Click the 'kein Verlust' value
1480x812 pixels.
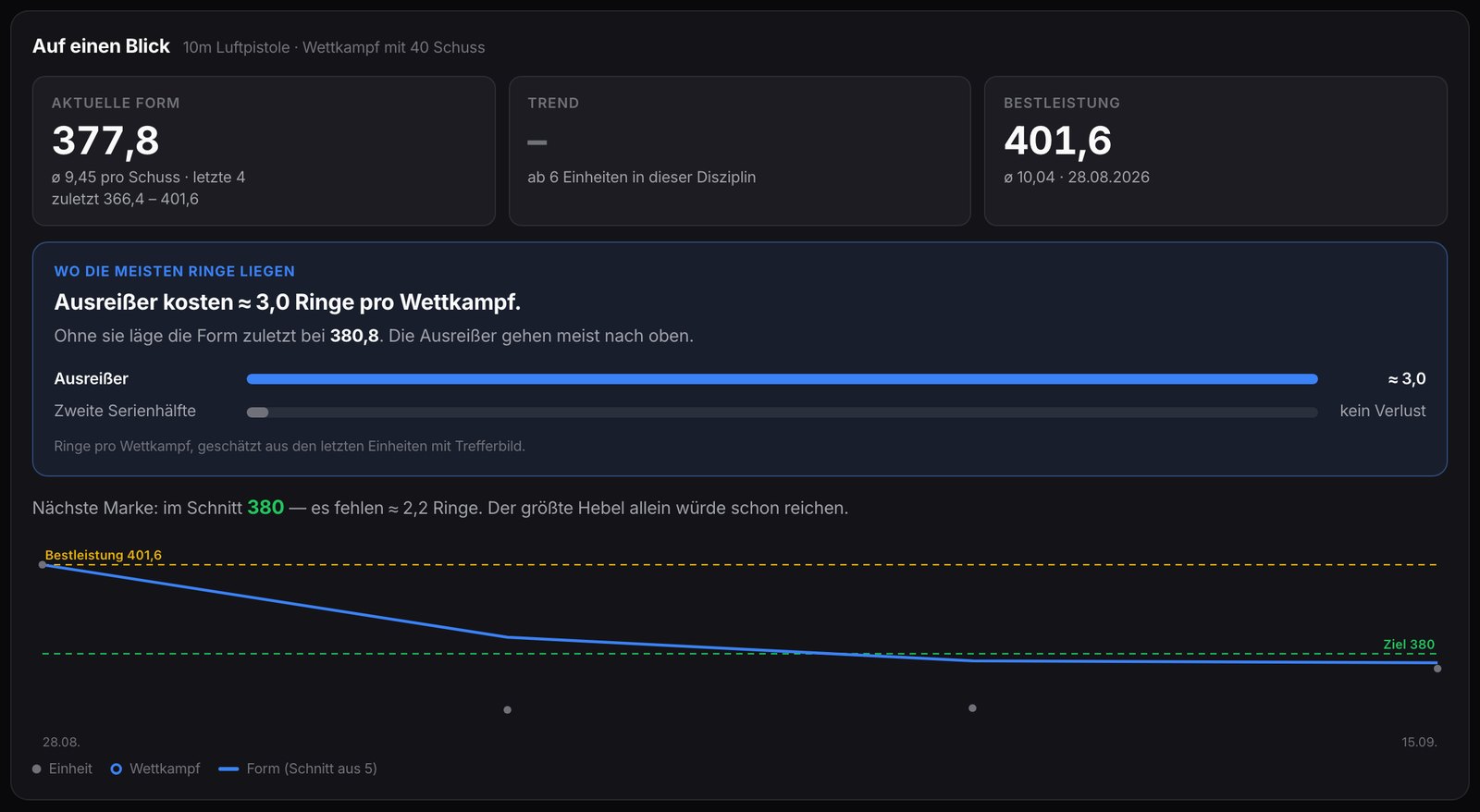[1383, 412]
